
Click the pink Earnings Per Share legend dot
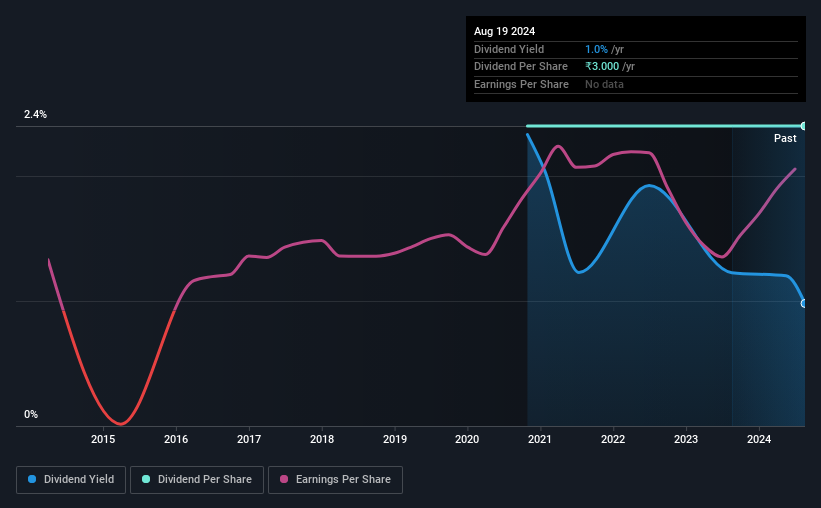284,479
